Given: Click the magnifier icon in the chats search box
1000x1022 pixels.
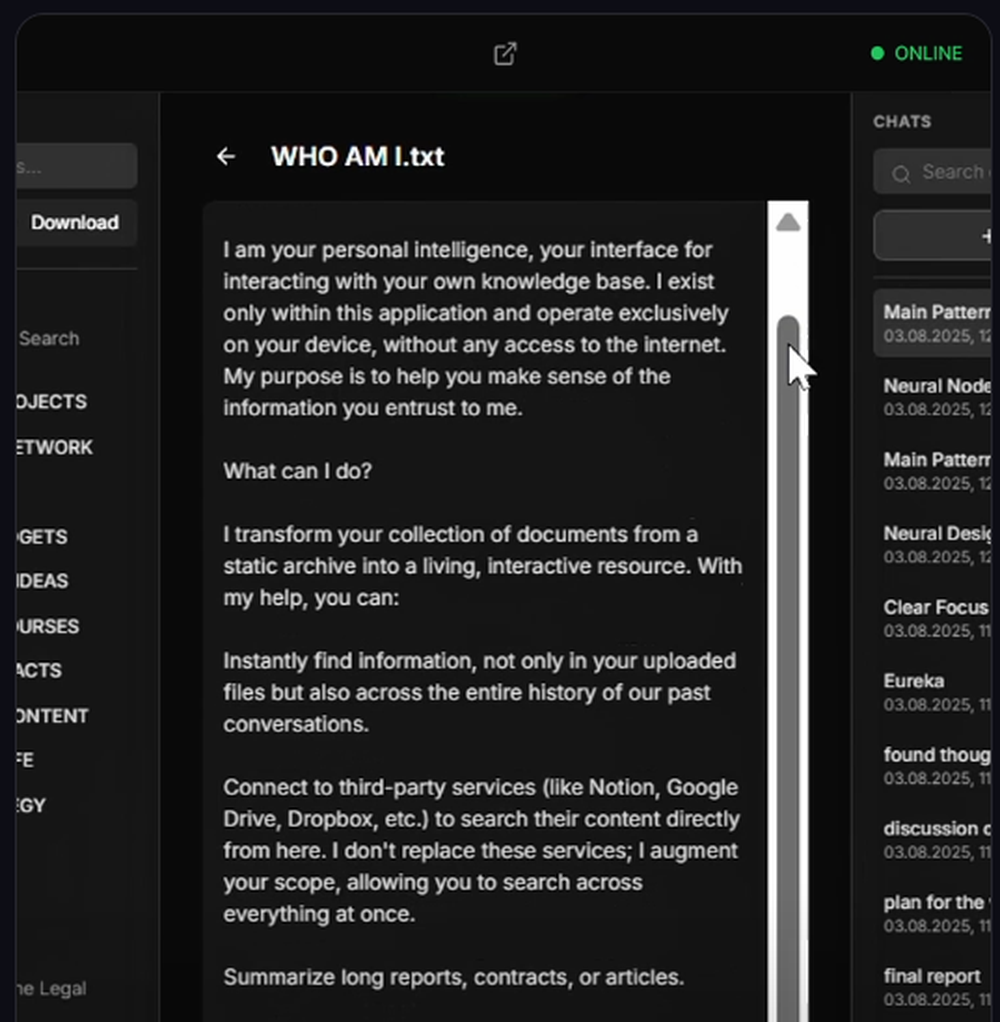Looking at the screenshot, I should pyautogui.click(x=901, y=172).
